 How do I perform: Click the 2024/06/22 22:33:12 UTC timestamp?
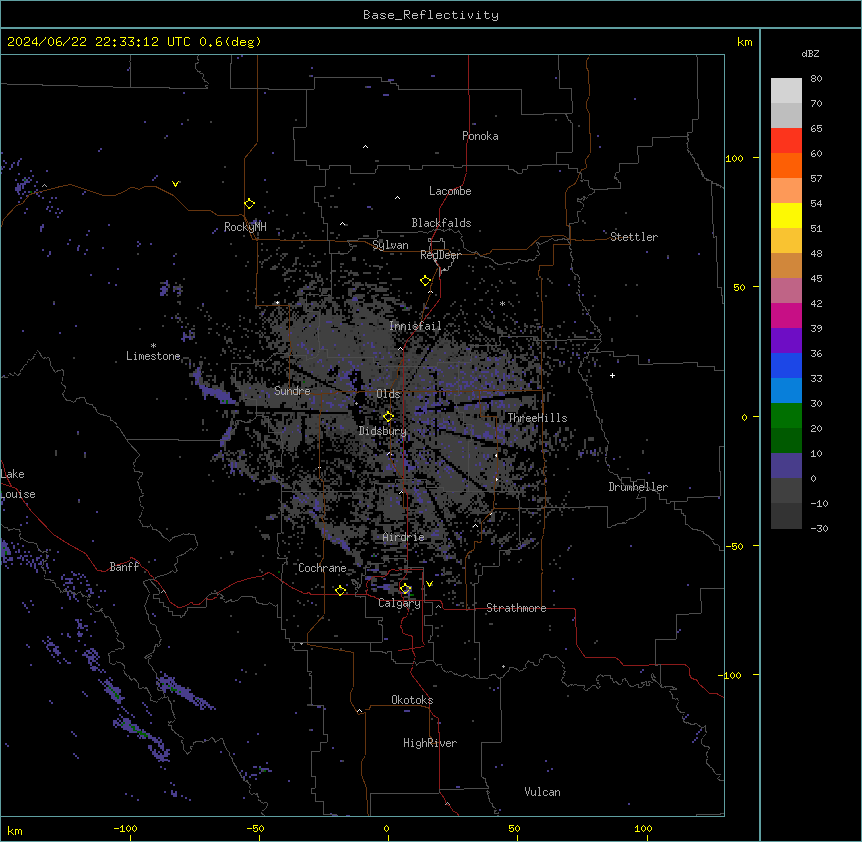(99, 42)
